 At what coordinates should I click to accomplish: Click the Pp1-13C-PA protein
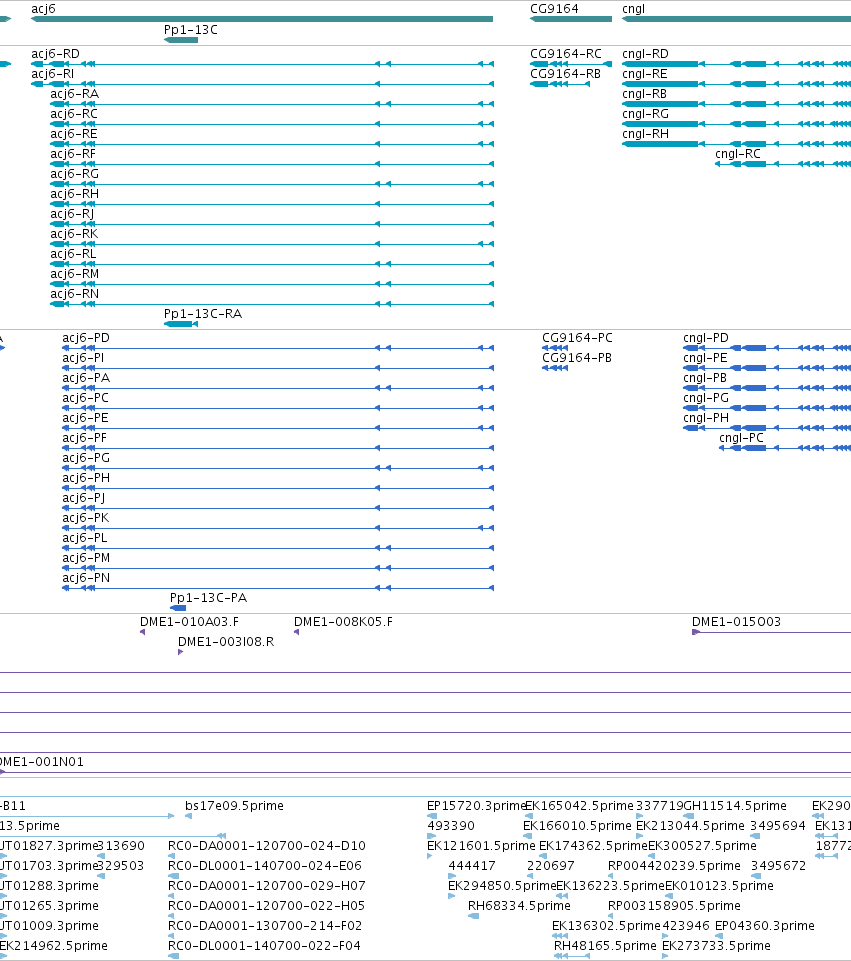coord(208,598)
